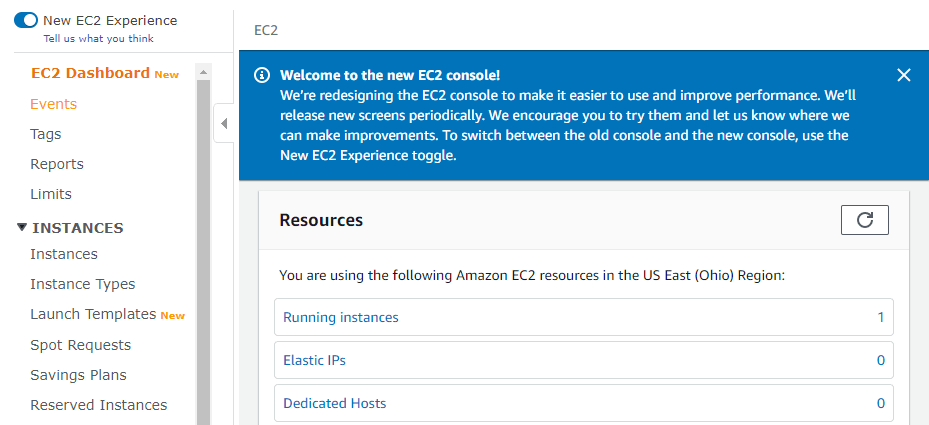Open the Instances page
Image resolution: width=929 pixels, height=425 pixels.
coord(64,254)
